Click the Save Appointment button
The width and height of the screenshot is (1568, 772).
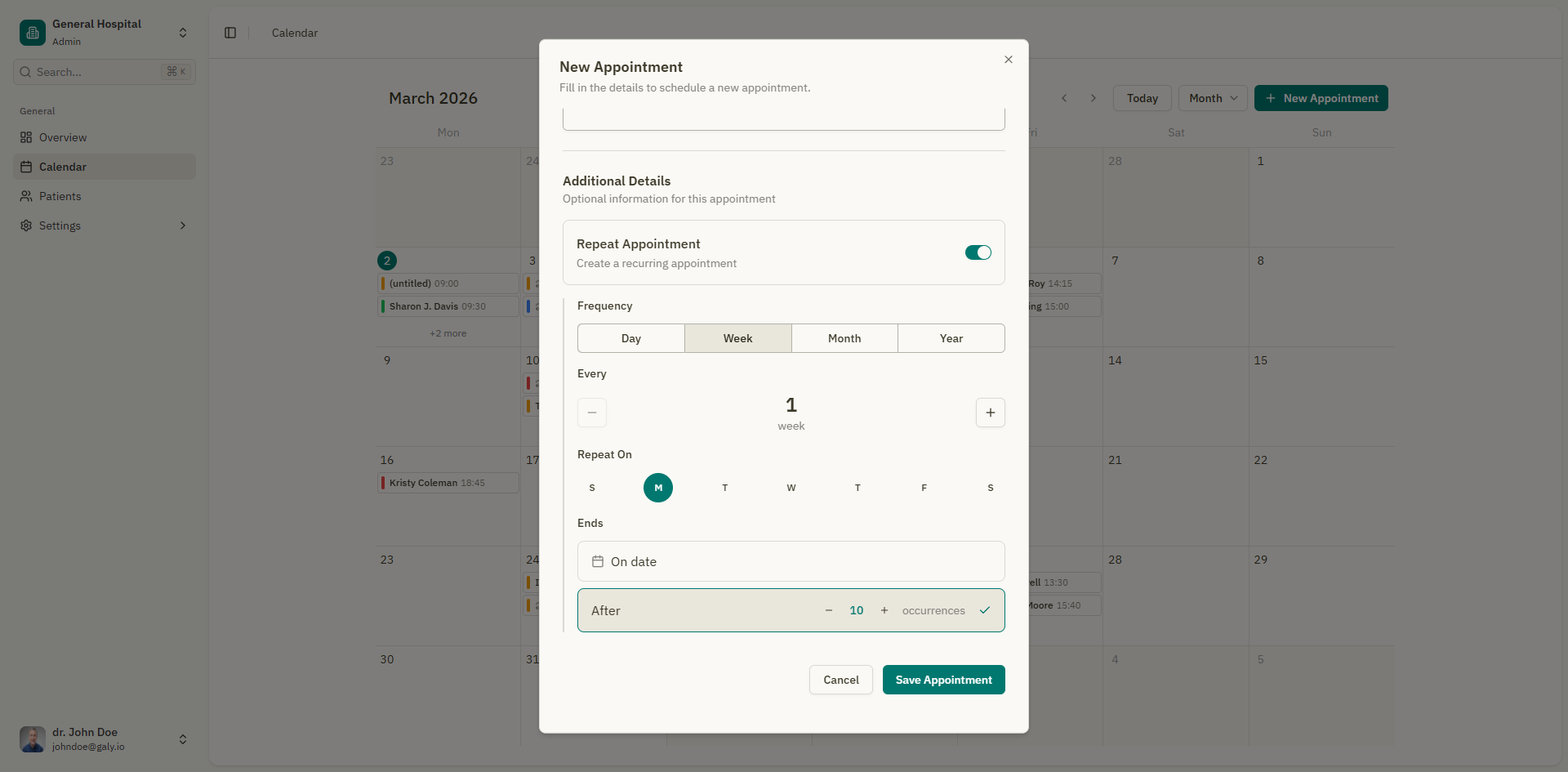click(x=943, y=679)
